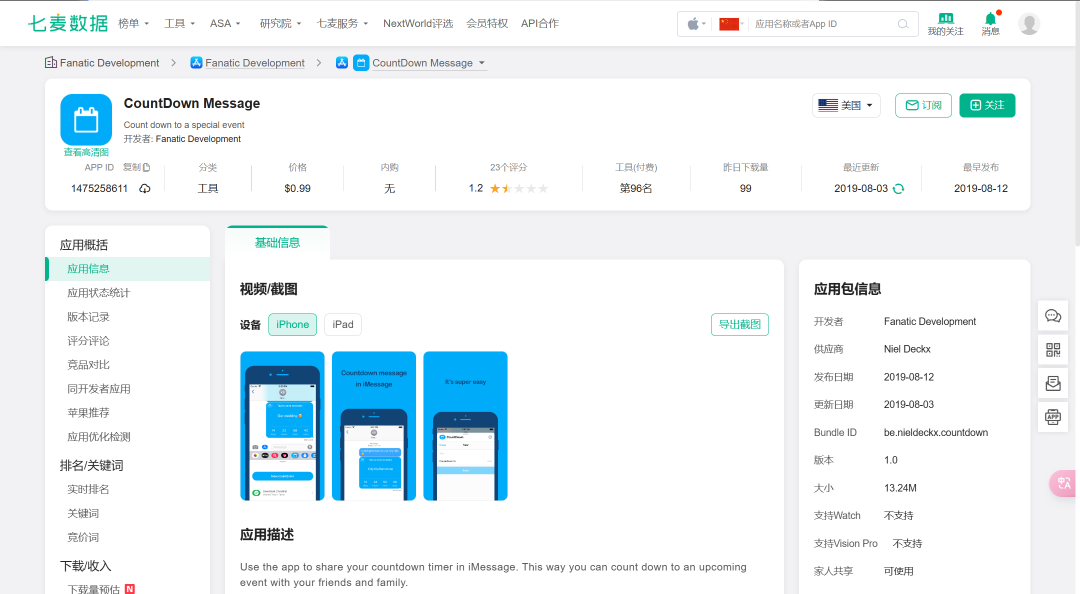
Task: Click the 导出截图 export button
Action: (740, 325)
